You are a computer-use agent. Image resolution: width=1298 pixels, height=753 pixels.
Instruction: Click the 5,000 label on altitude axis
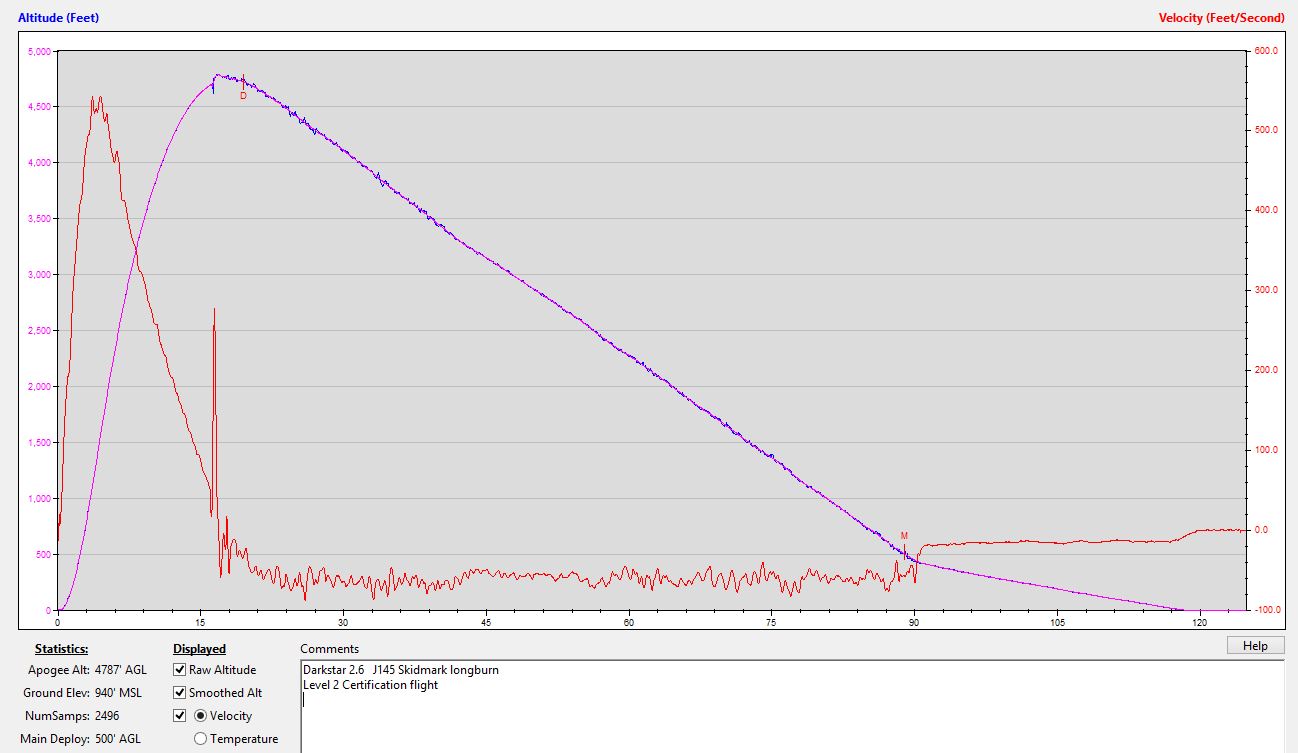click(x=36, y=52)
